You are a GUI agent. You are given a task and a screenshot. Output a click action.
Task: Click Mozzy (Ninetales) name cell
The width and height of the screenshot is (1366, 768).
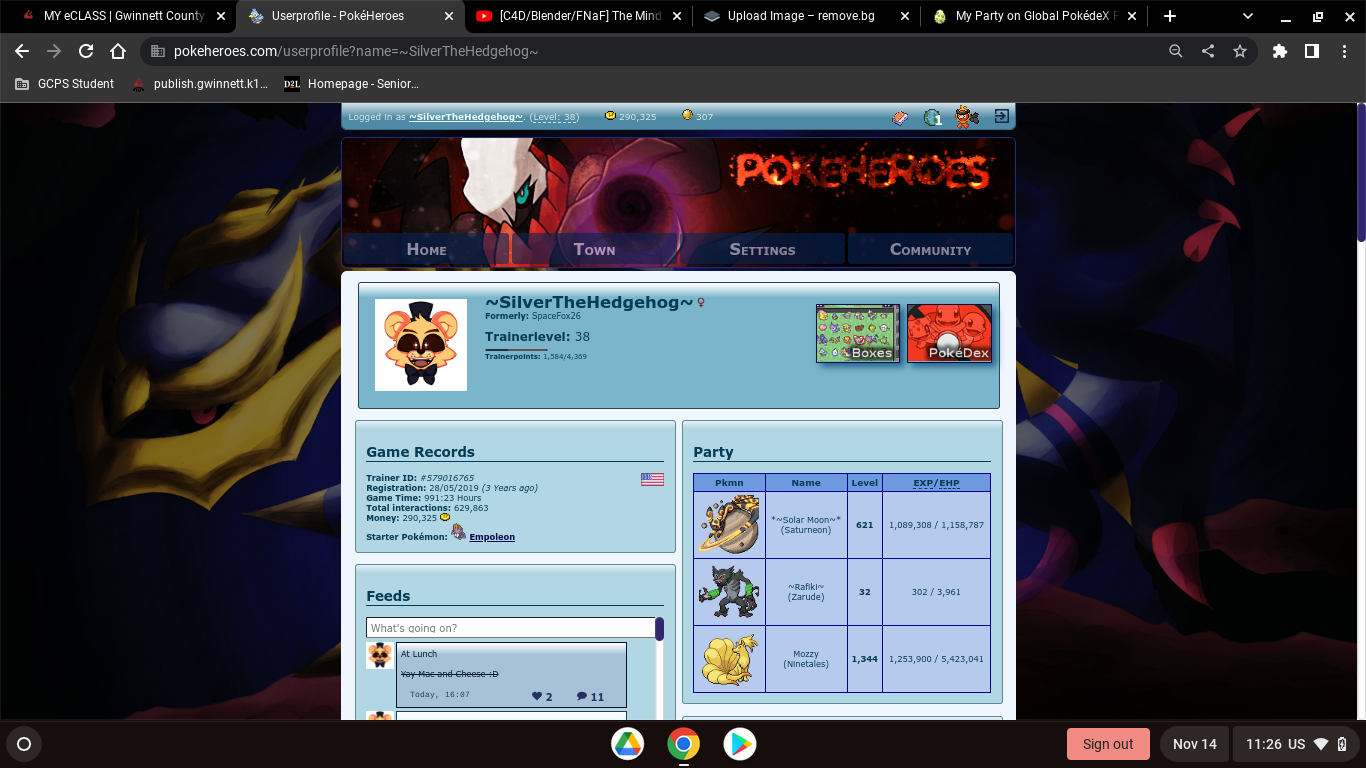tap(806, 659)
